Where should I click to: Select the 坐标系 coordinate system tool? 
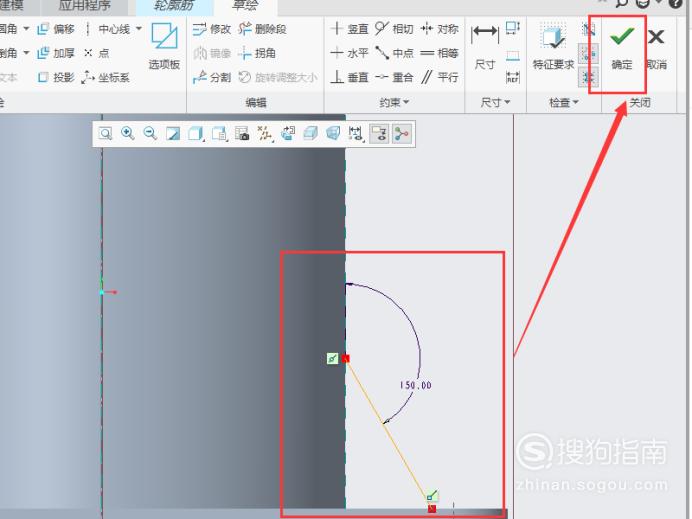pos(106,78)
